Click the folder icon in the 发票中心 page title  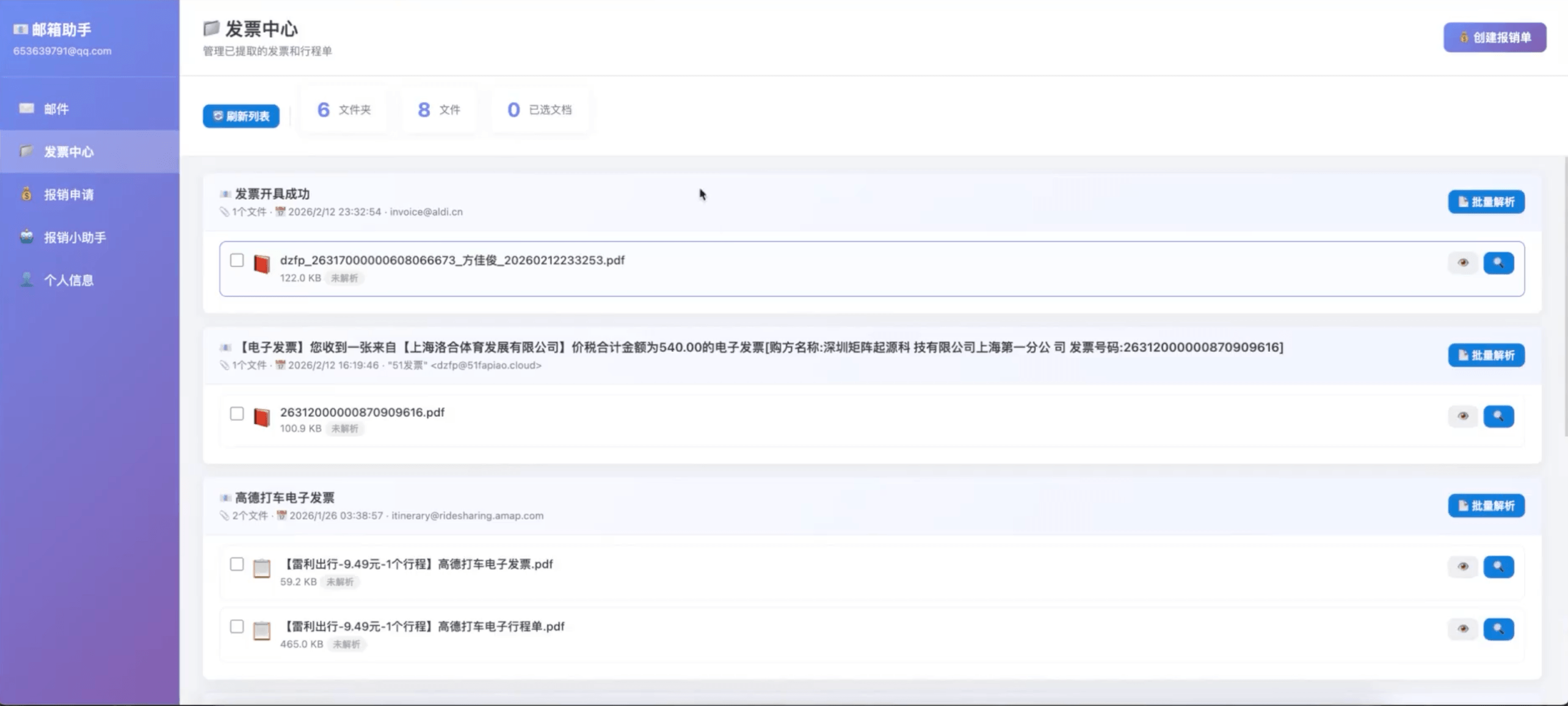click(x=211, y=28)
